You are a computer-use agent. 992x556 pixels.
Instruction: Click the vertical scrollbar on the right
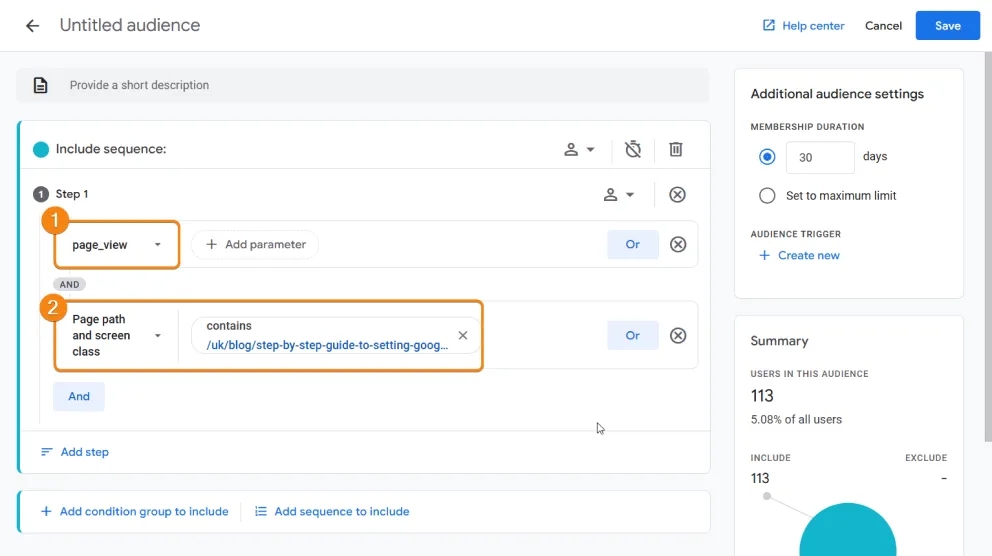(x=988, y=247)
